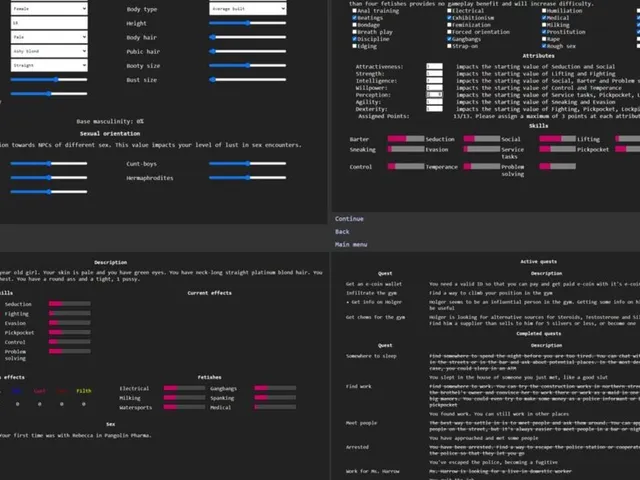Go to Main menu
The image size is (640, 480).
pyautogui.click(x=351, y=244)
